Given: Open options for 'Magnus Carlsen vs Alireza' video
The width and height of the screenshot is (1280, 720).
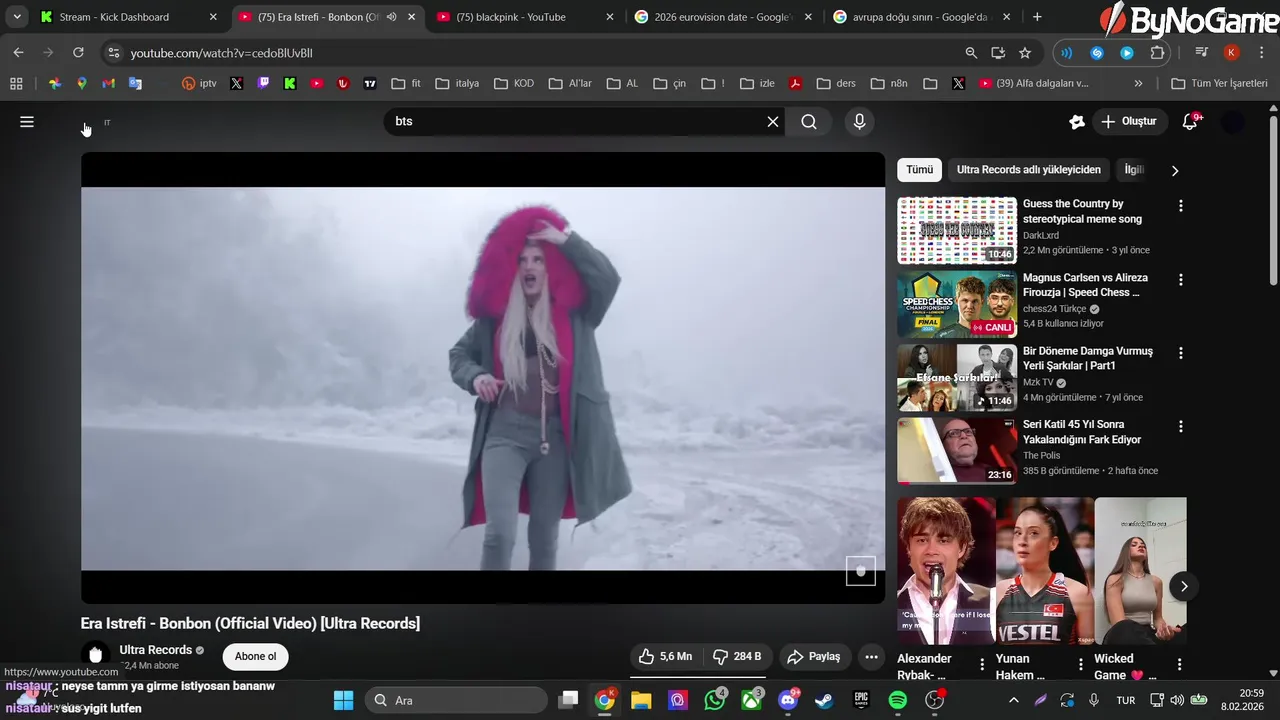Looking at the screenshot, I should [x=1181, y=280].
